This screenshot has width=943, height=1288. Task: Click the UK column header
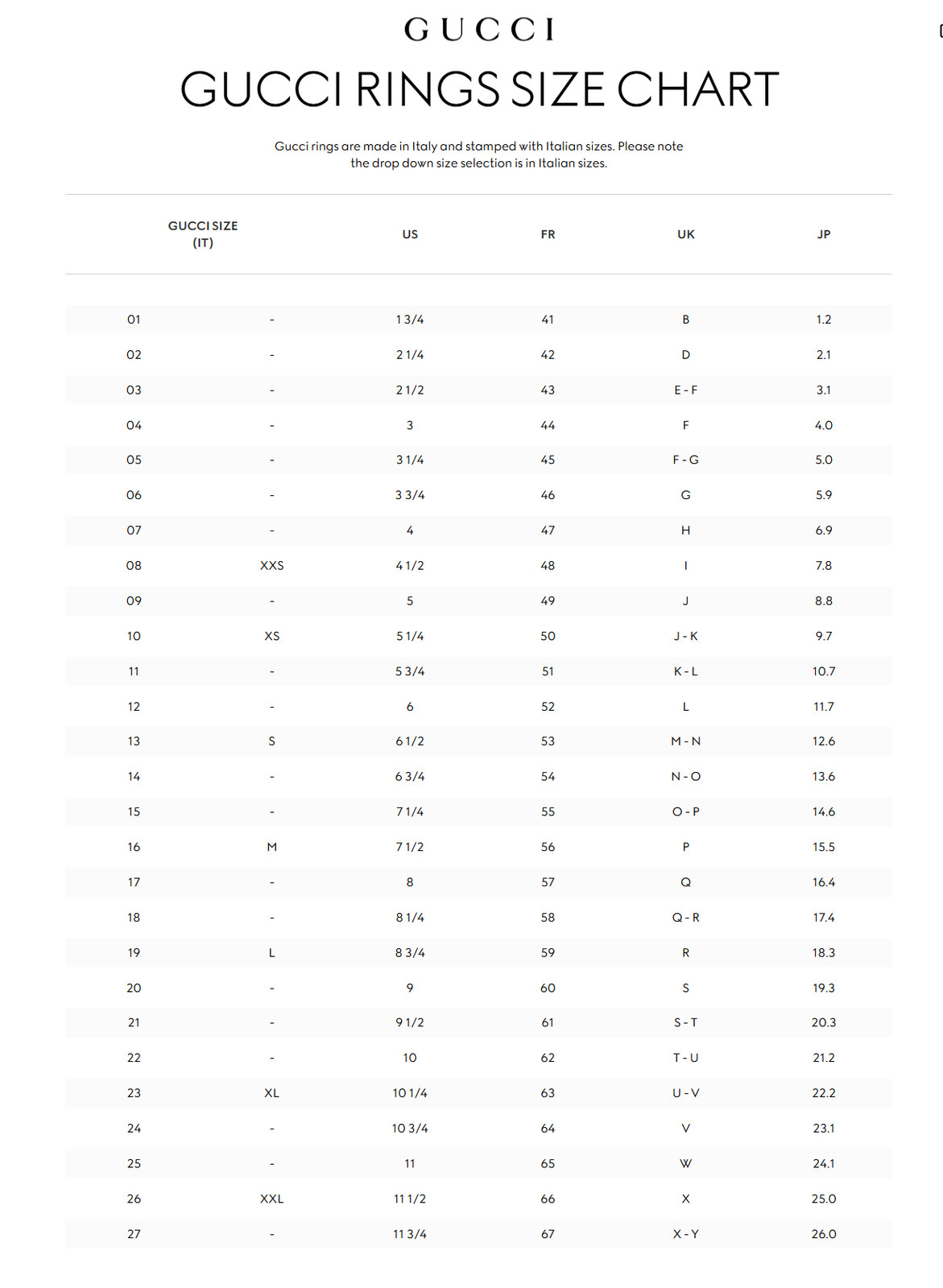685,234
